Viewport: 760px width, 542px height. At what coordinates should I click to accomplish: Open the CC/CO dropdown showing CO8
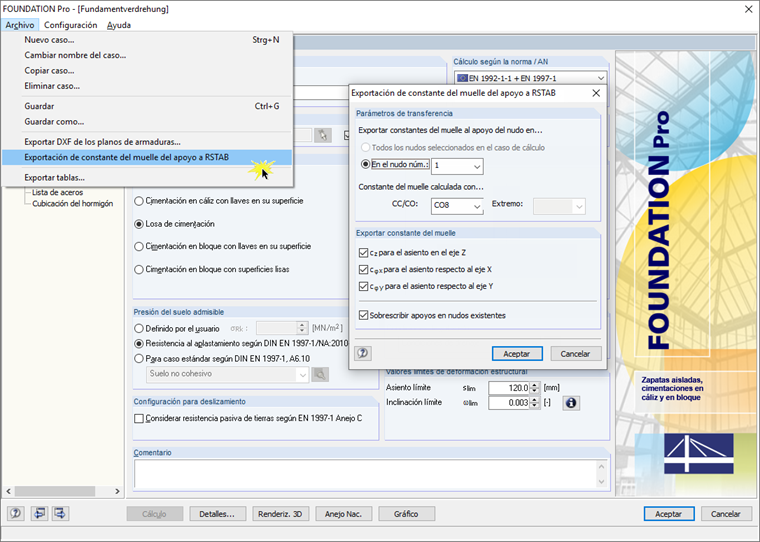(x=457, y=206)
